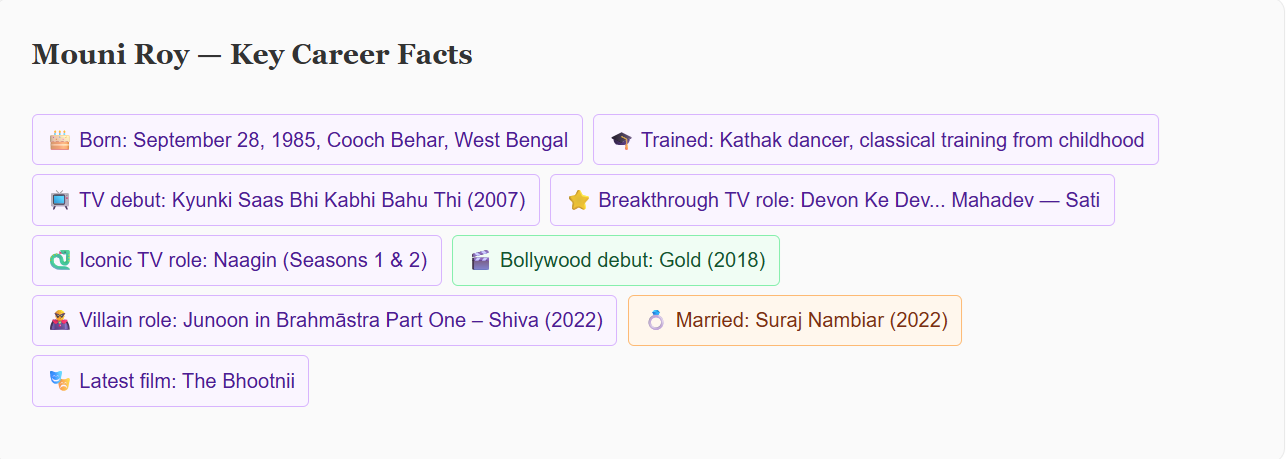Click the theater masks icon

[60, 381]
